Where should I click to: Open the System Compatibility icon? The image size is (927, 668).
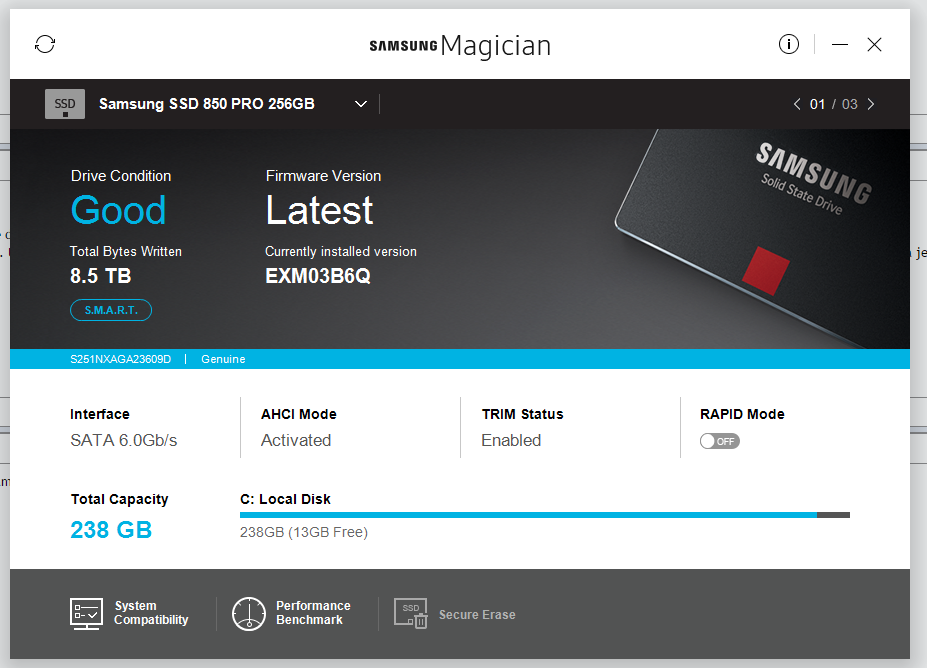pos(86,614)
